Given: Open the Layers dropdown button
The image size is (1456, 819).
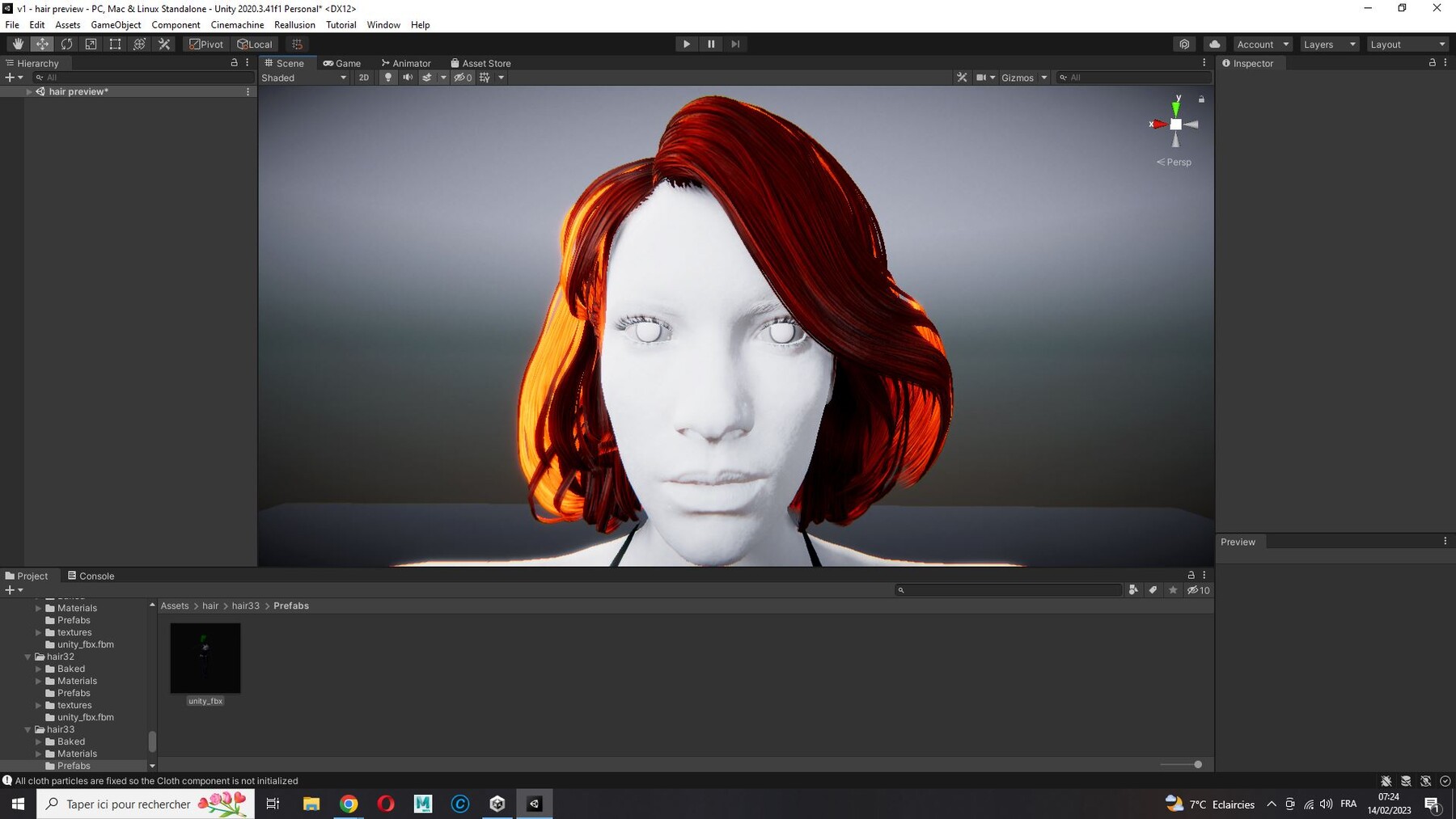Looking at the screenshot, I should coord(1329,44).
